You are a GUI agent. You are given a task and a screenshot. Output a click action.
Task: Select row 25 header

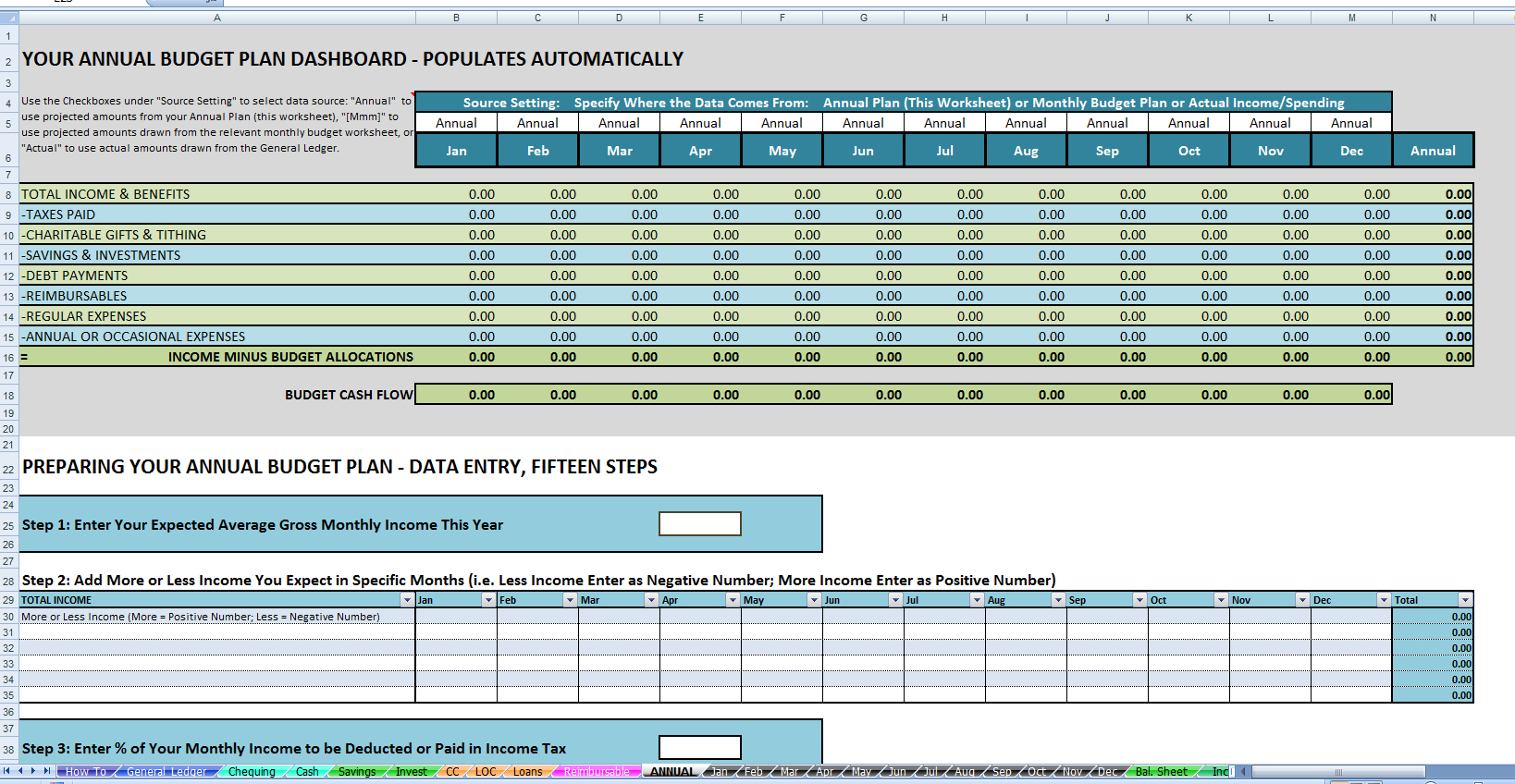(x=9, y=525)
